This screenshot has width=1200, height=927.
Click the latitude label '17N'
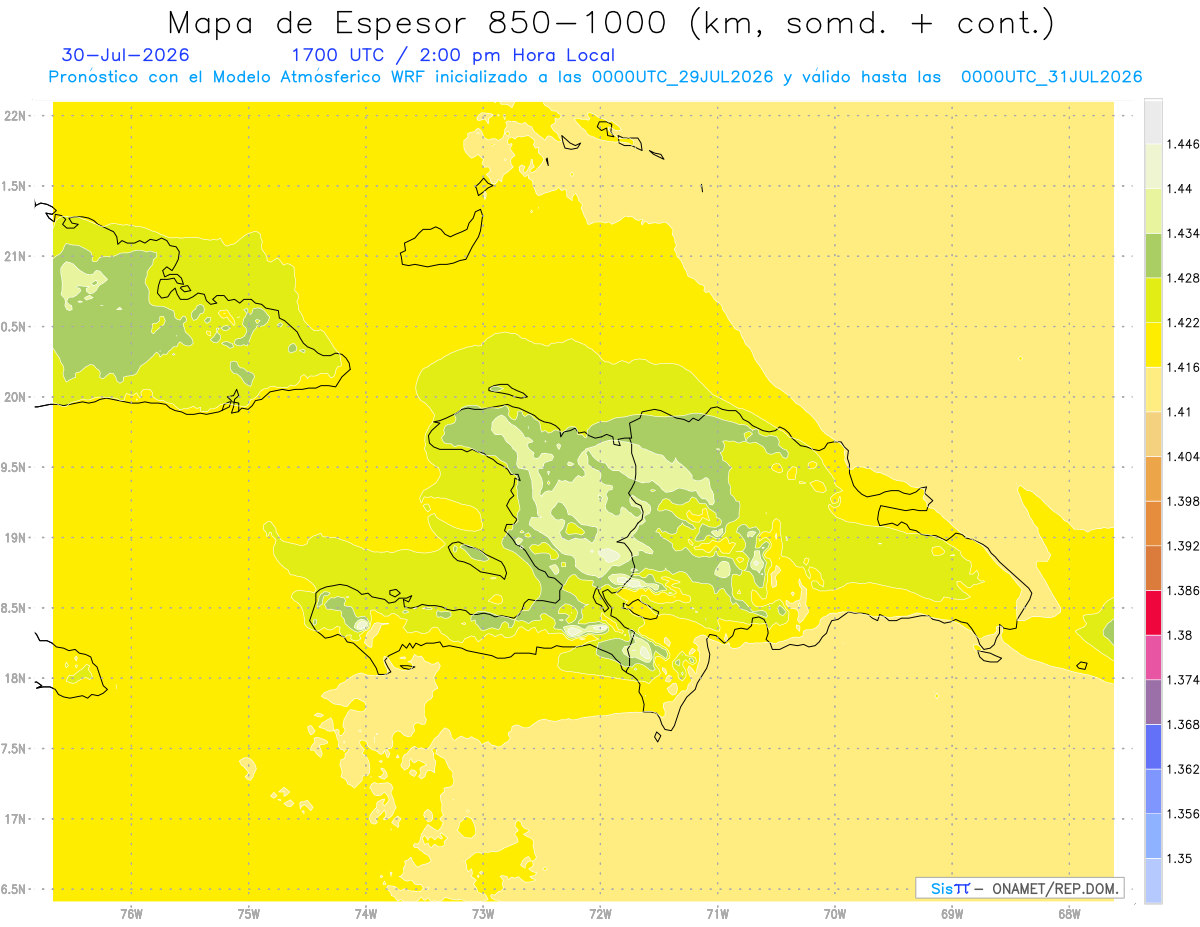[15, 819]
